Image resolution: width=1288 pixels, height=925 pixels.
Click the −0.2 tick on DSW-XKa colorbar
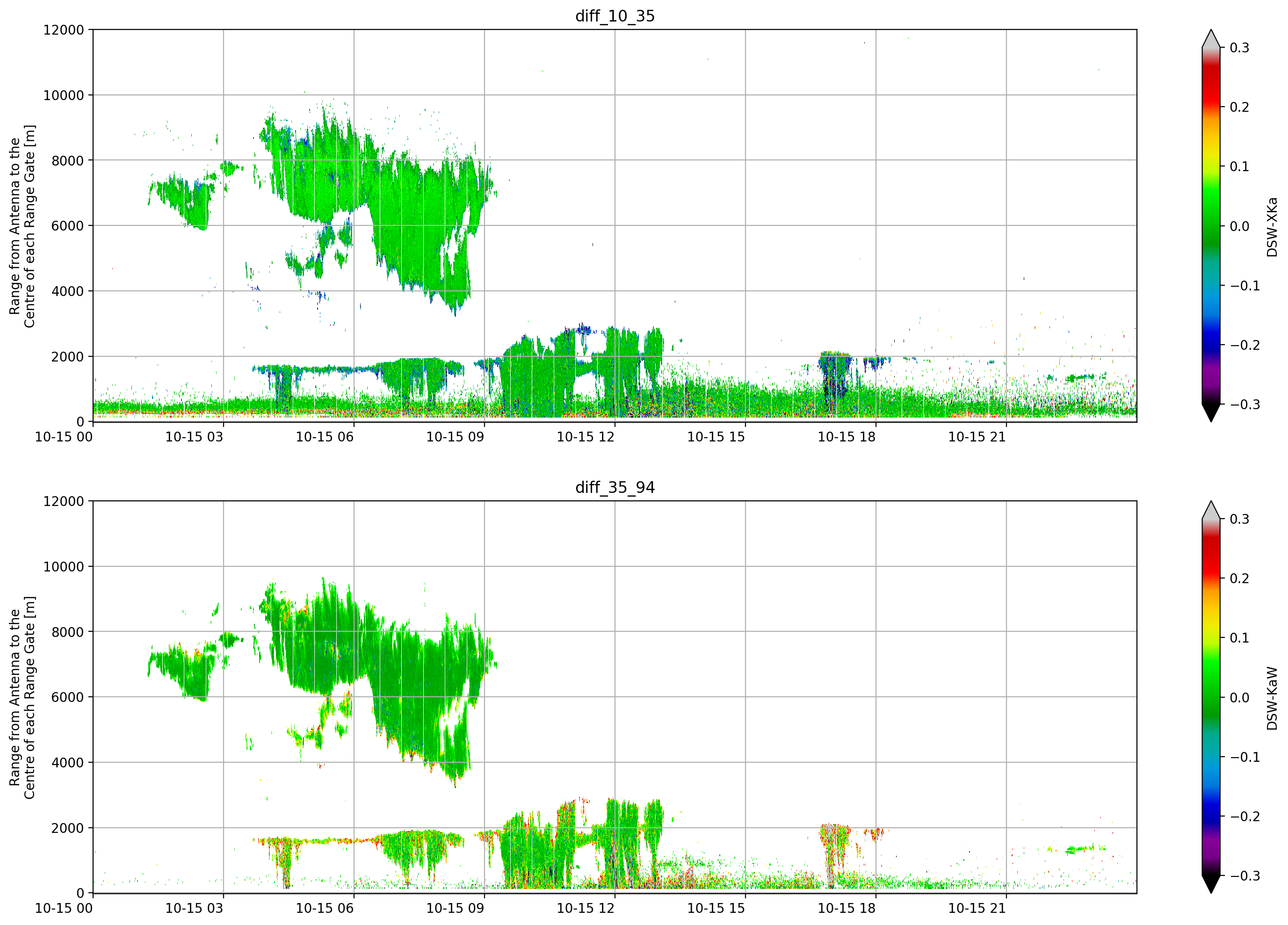pyautogui.click(x=1245, y=345)
